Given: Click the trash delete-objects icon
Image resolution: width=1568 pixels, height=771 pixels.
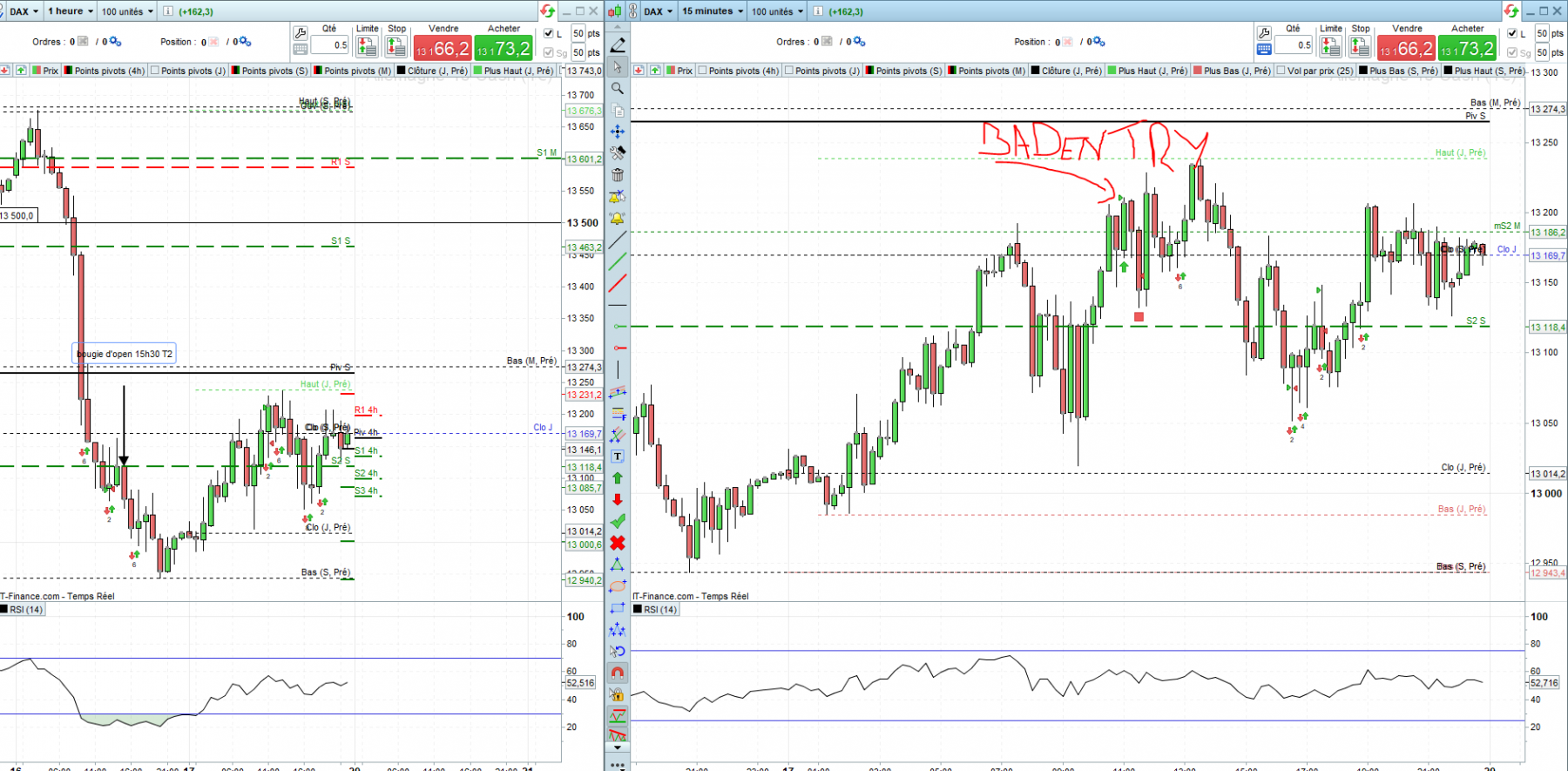Looking at the screenshot, I should (618, 175).
